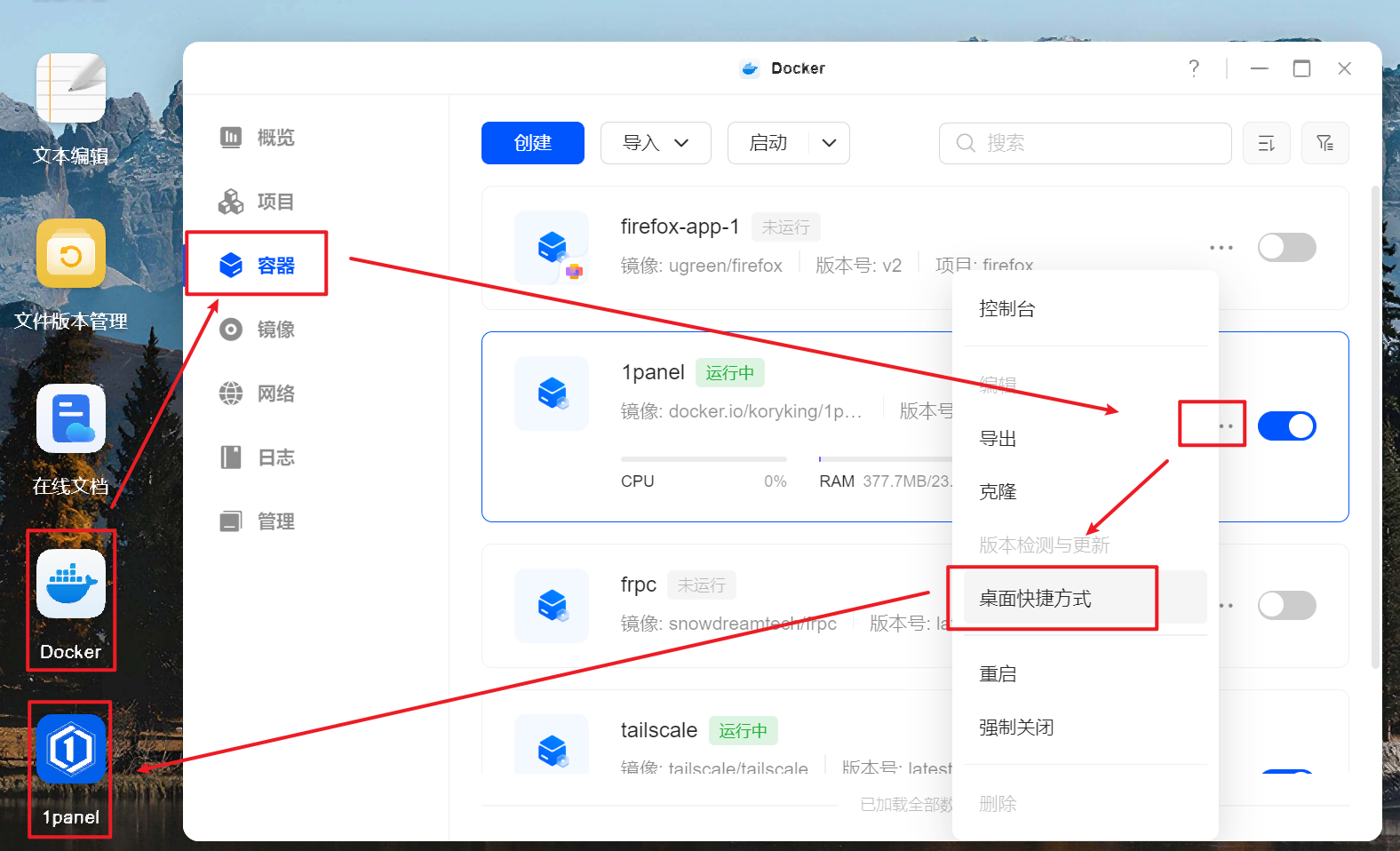This screenshot has width=1400, height=851.
Task: Select 控制台 from the context menu
Action: 1006,309
